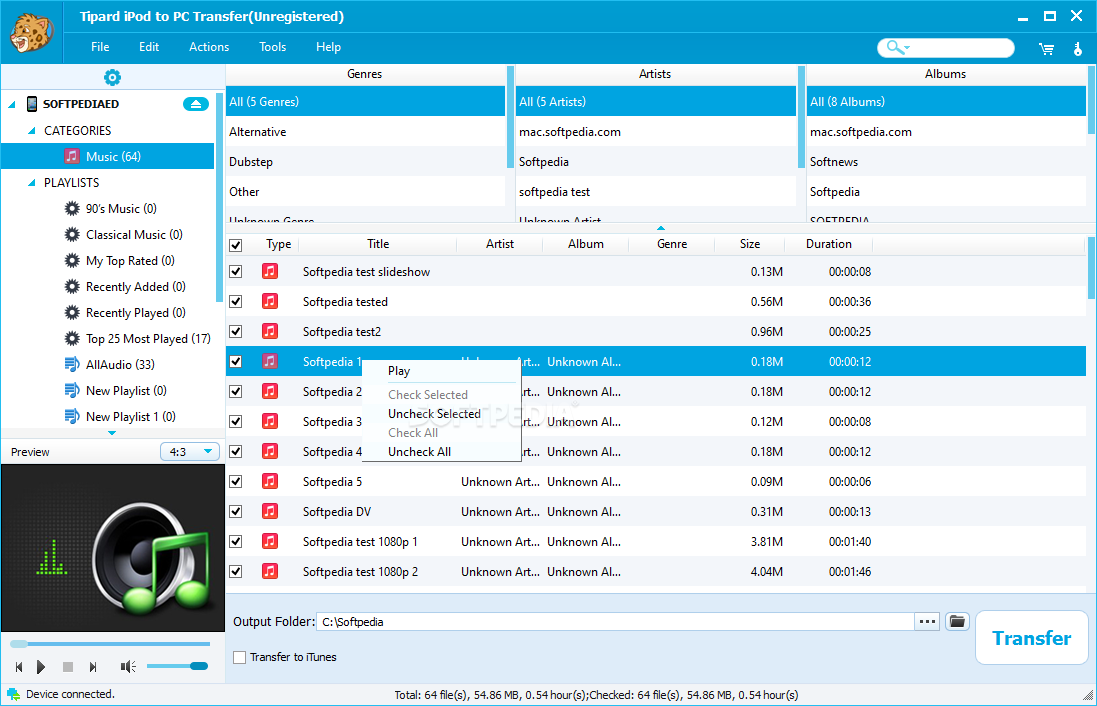
Task: Click the settings gear icon above device tree
Action: [x=112, y=77]
